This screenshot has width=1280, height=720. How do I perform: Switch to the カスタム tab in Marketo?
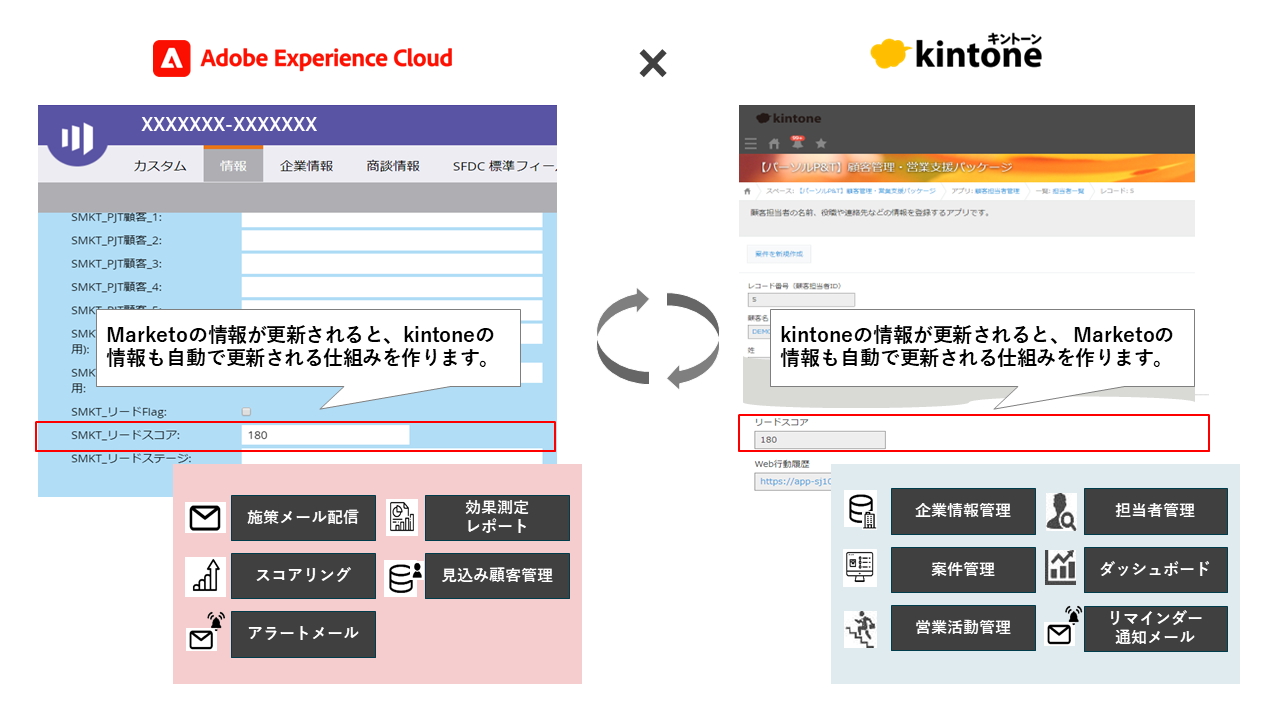[160, 166]
